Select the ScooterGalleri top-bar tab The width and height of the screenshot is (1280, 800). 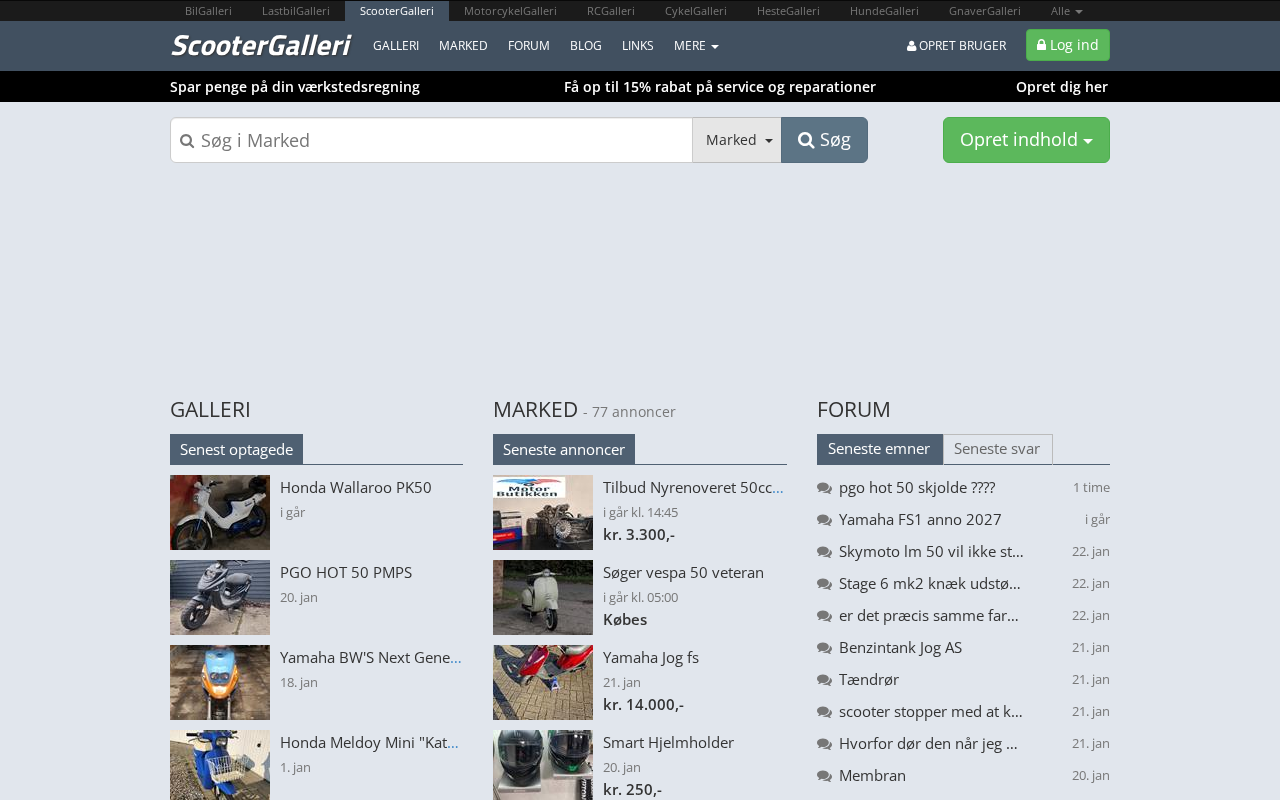pos(397,11)
